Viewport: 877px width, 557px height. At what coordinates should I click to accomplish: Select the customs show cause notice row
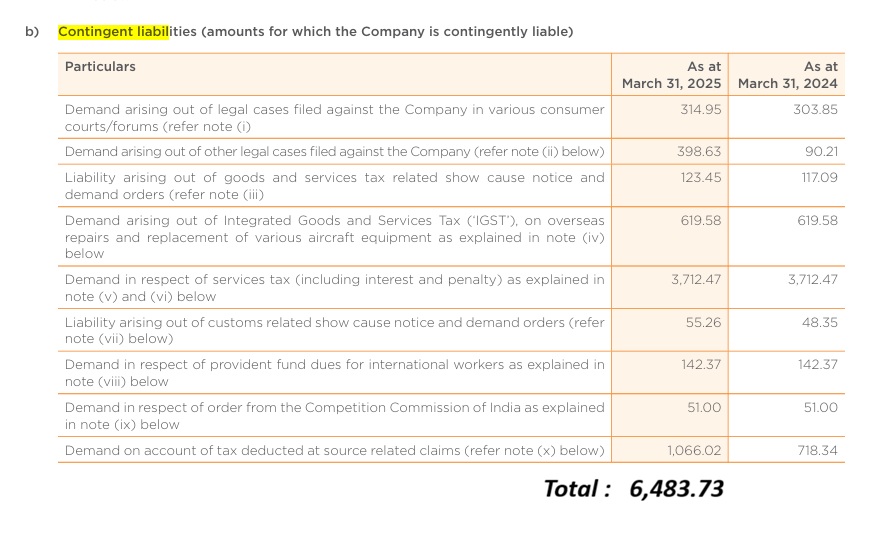coord(334,331)
